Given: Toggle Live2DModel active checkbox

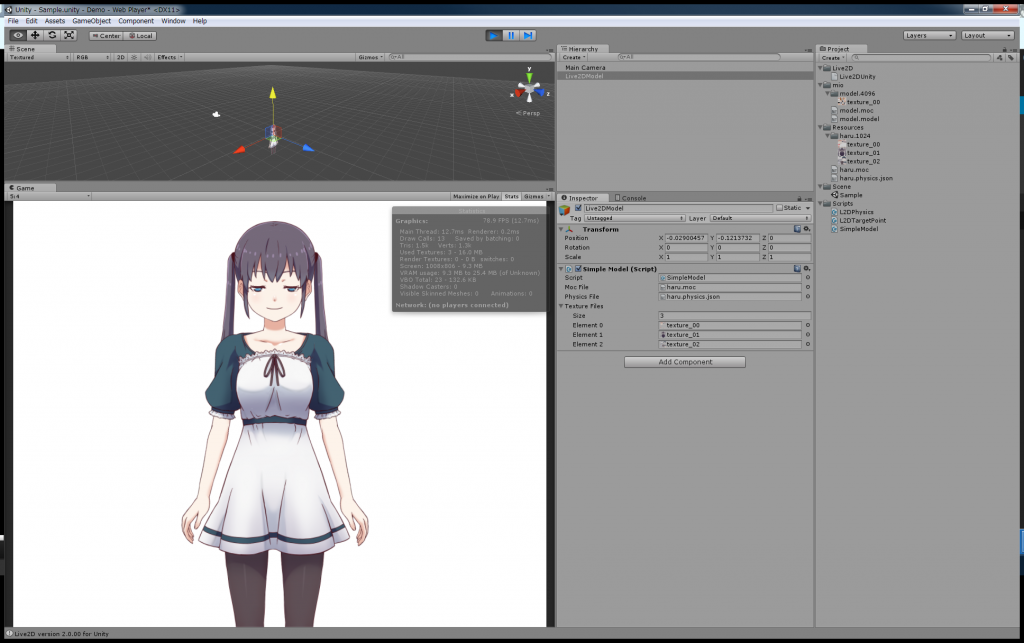Looking at the screenshot, I should [578, 208].
